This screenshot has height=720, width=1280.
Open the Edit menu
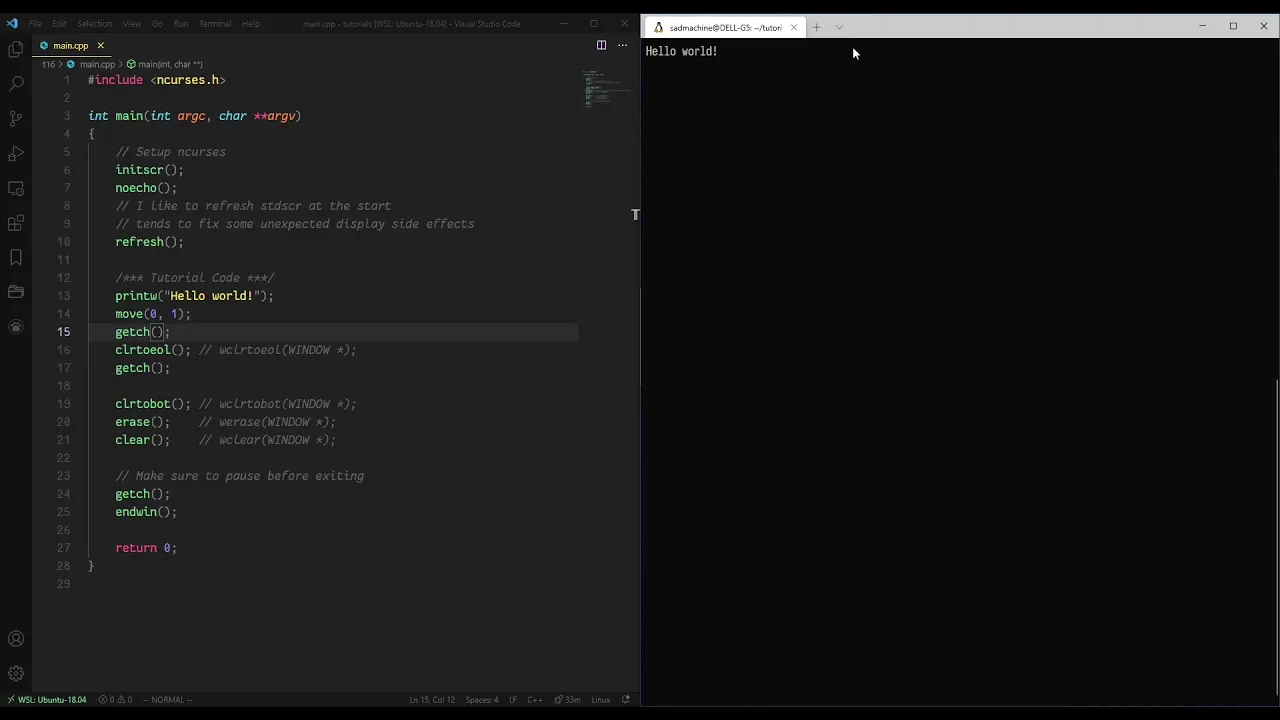click(x=59, y=24)
